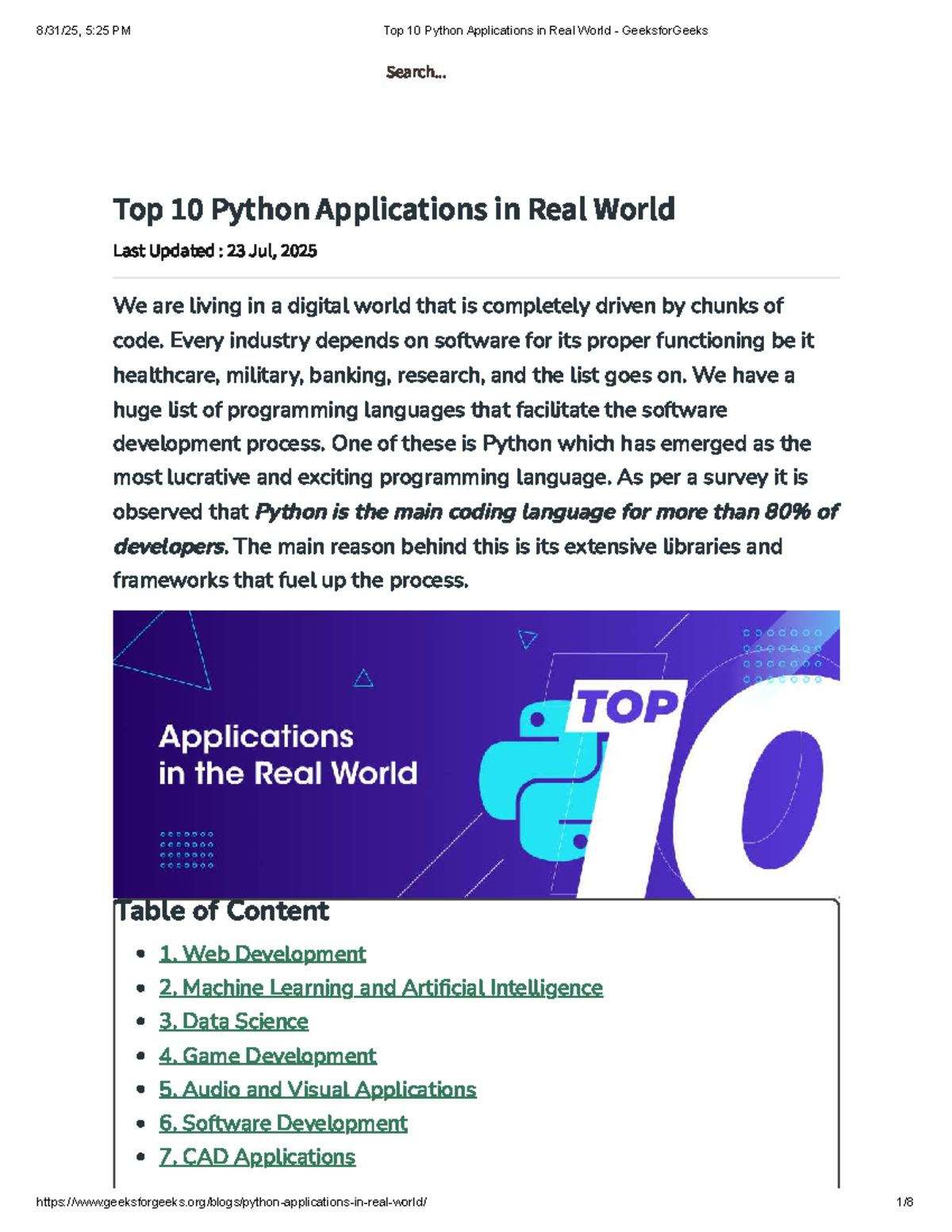Select the 3. Data Science link
The width and height of the screenshot is (952, 1232).
click(235, 1023)
